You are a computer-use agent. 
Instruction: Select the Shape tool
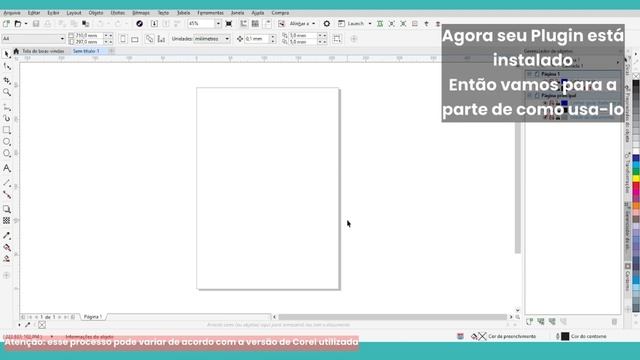tap(7, 67)
